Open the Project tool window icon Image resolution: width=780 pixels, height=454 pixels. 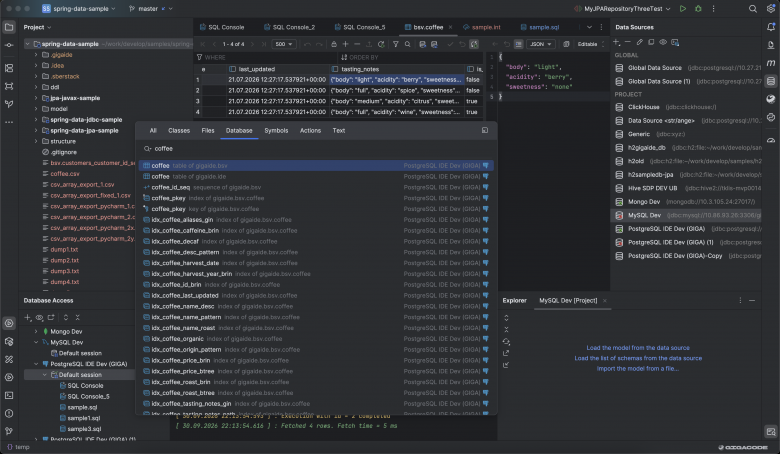click(x=9, y=27)
